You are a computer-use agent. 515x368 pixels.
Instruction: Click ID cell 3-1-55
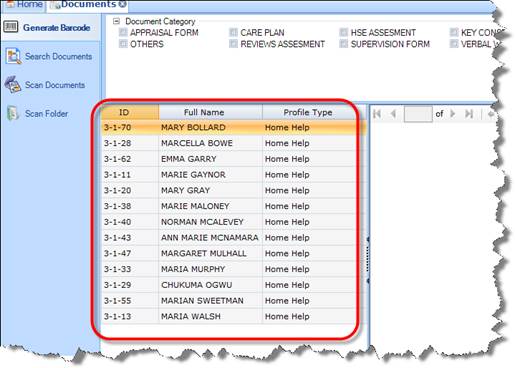click(130, 301)
